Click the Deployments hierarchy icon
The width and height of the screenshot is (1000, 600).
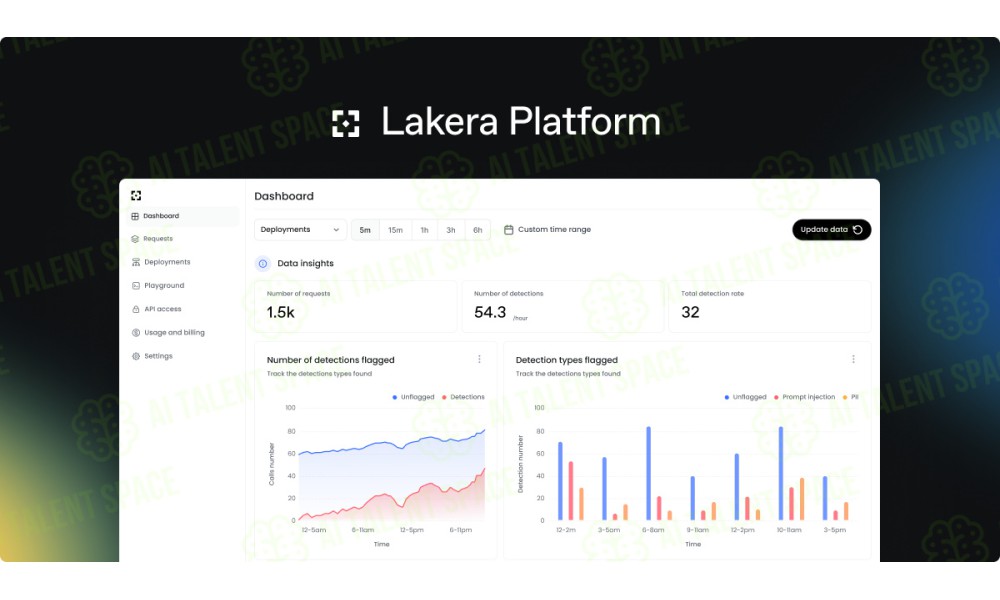(x=135, y=262)
